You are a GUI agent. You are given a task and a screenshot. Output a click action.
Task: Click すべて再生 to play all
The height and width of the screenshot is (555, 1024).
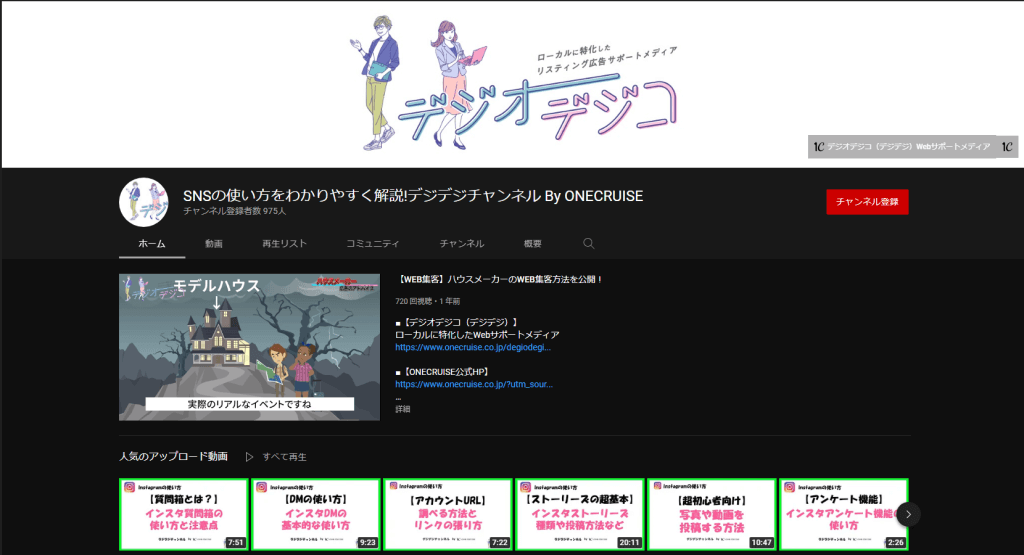pyautogui.click(x=284, y=457)
